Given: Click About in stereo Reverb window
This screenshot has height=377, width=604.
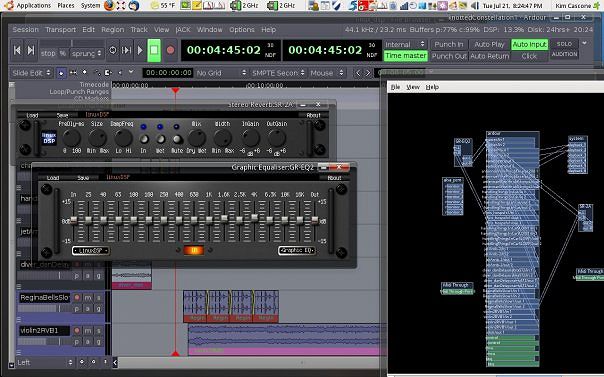Looking at the screenshot, I should (313, 115).
